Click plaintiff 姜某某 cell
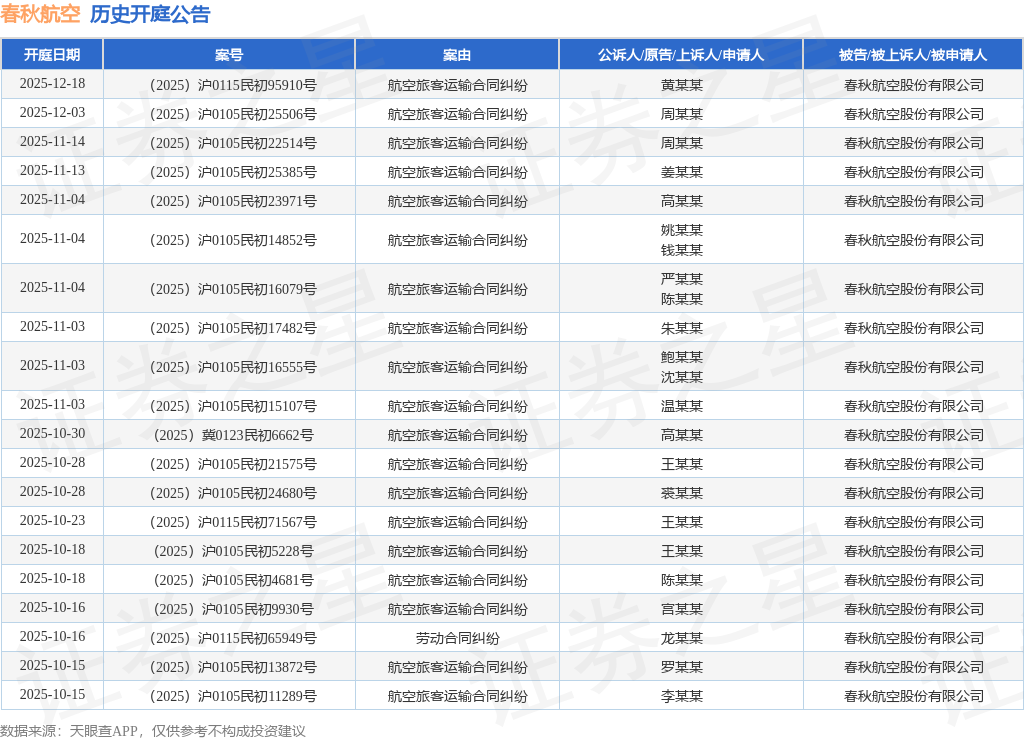The height and width of the screenshot is (740, 1024). click(x=681, y=172)
